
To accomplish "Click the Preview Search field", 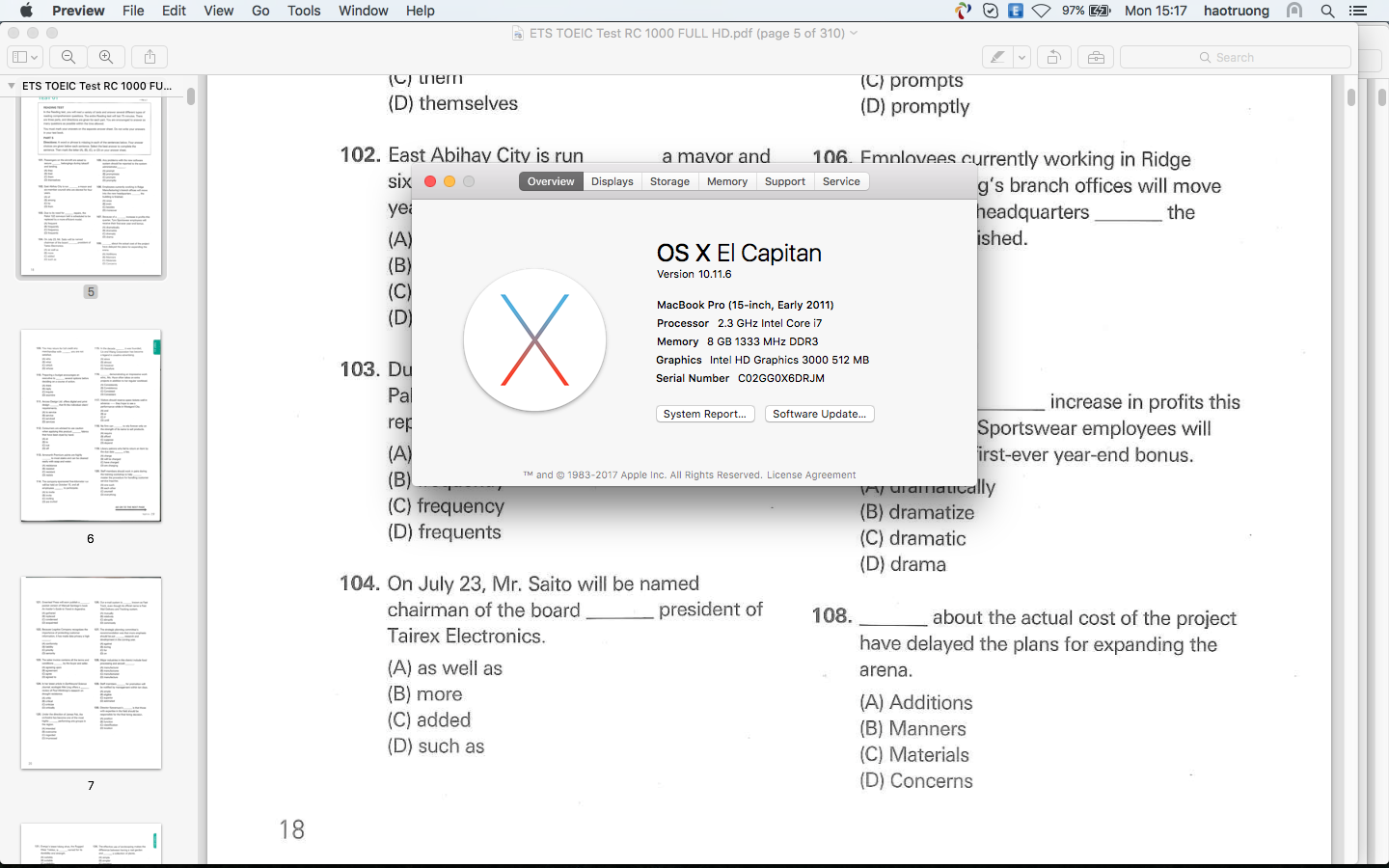I will (x=1235, y=57).
